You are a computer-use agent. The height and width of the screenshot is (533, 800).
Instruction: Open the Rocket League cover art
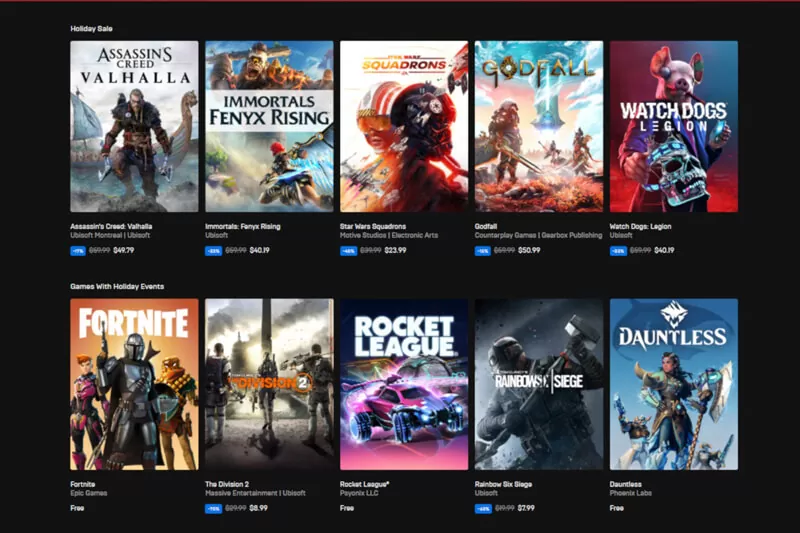pos(404,384)
